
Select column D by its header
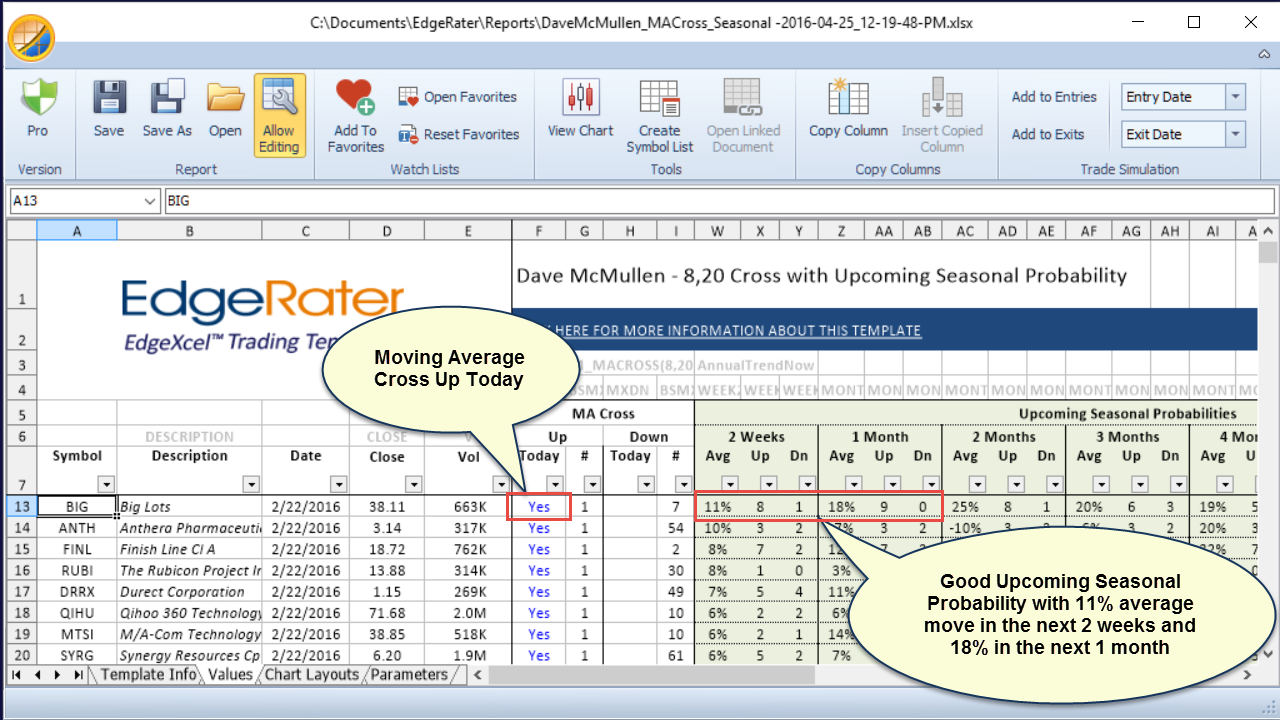point(387,230)
